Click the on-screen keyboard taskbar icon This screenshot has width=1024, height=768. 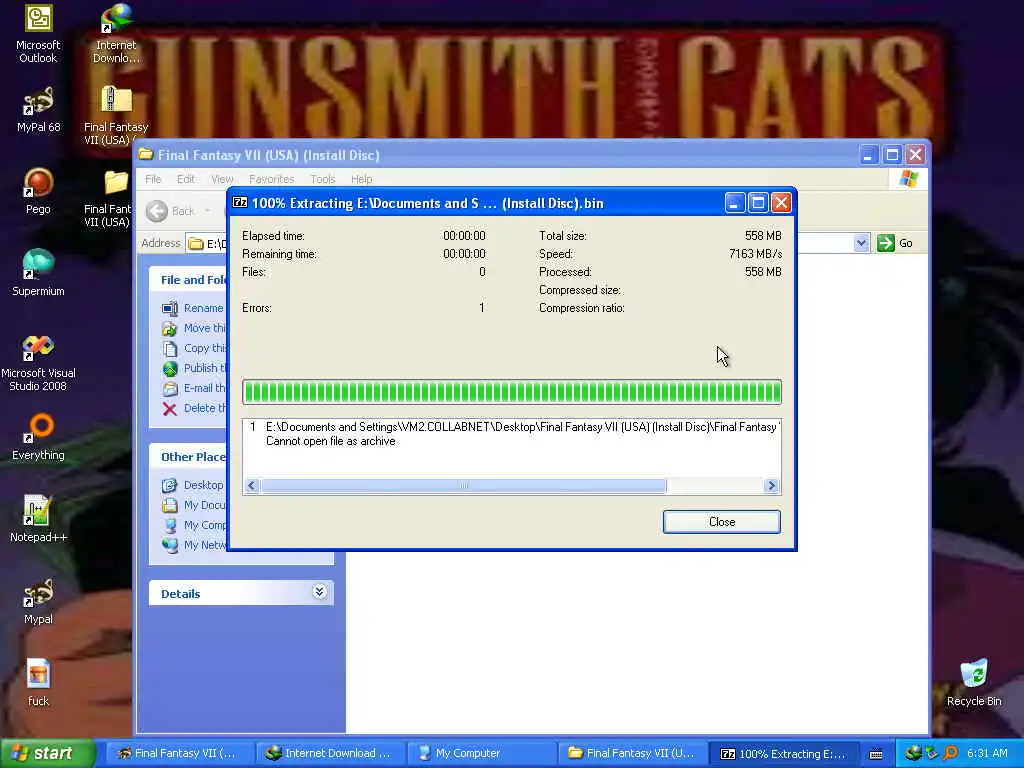(876, 754)
